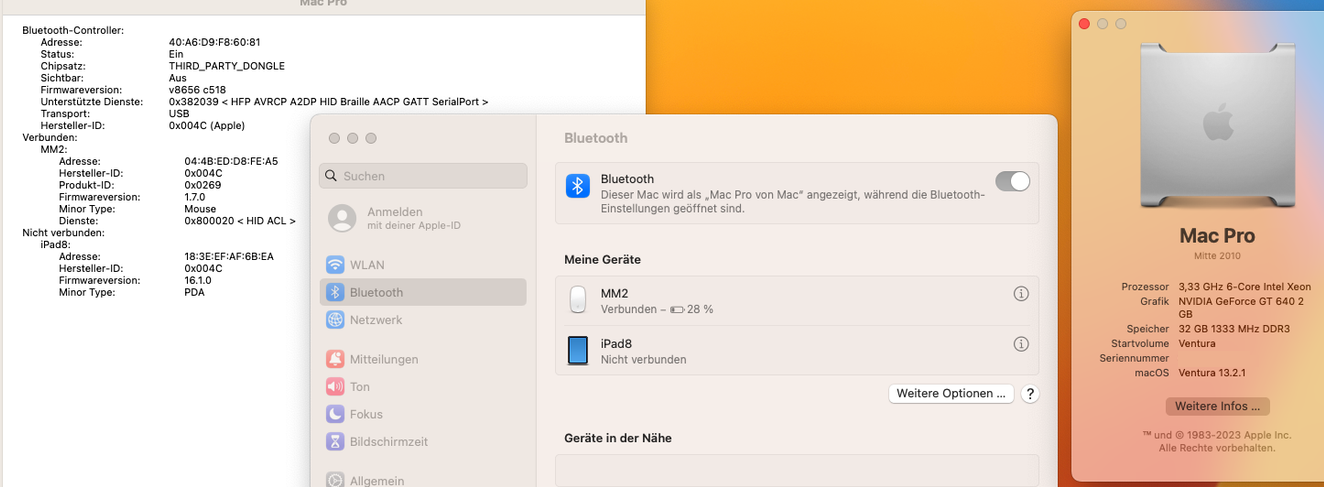
Task: Select Bluetooth in the sidebar
Action: click(423, 292)
